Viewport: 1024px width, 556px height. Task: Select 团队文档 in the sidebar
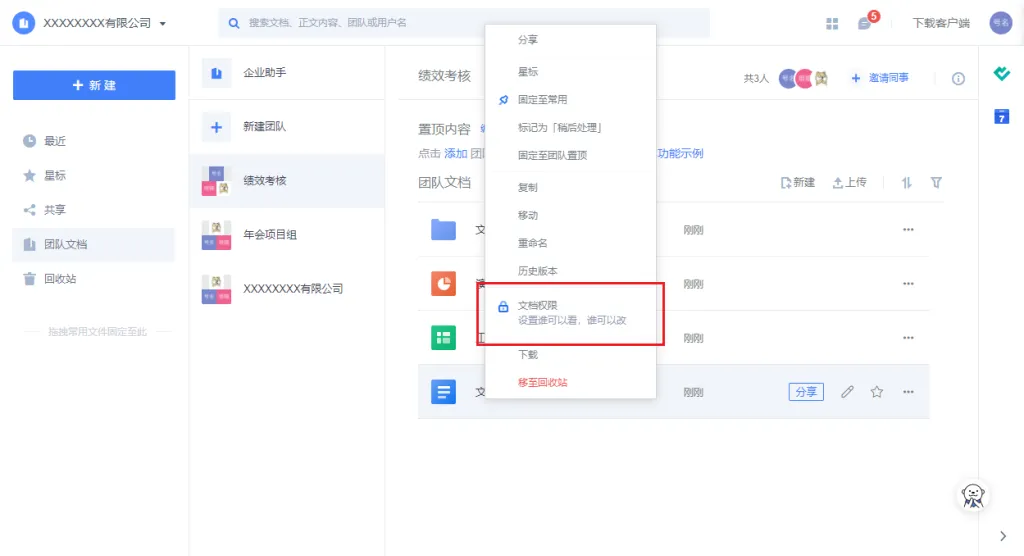93,244
